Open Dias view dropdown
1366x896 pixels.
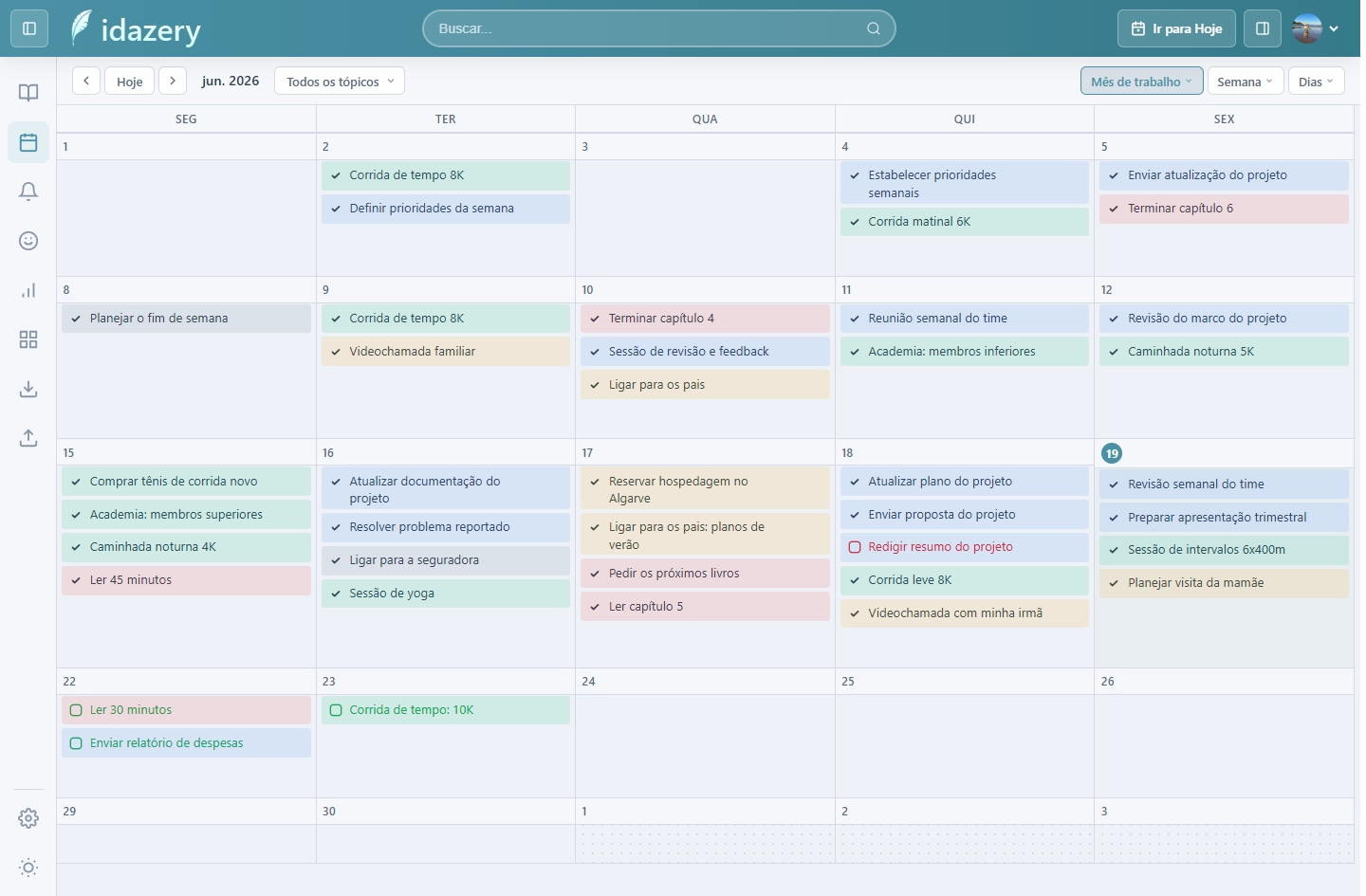tap(1317, 82)
